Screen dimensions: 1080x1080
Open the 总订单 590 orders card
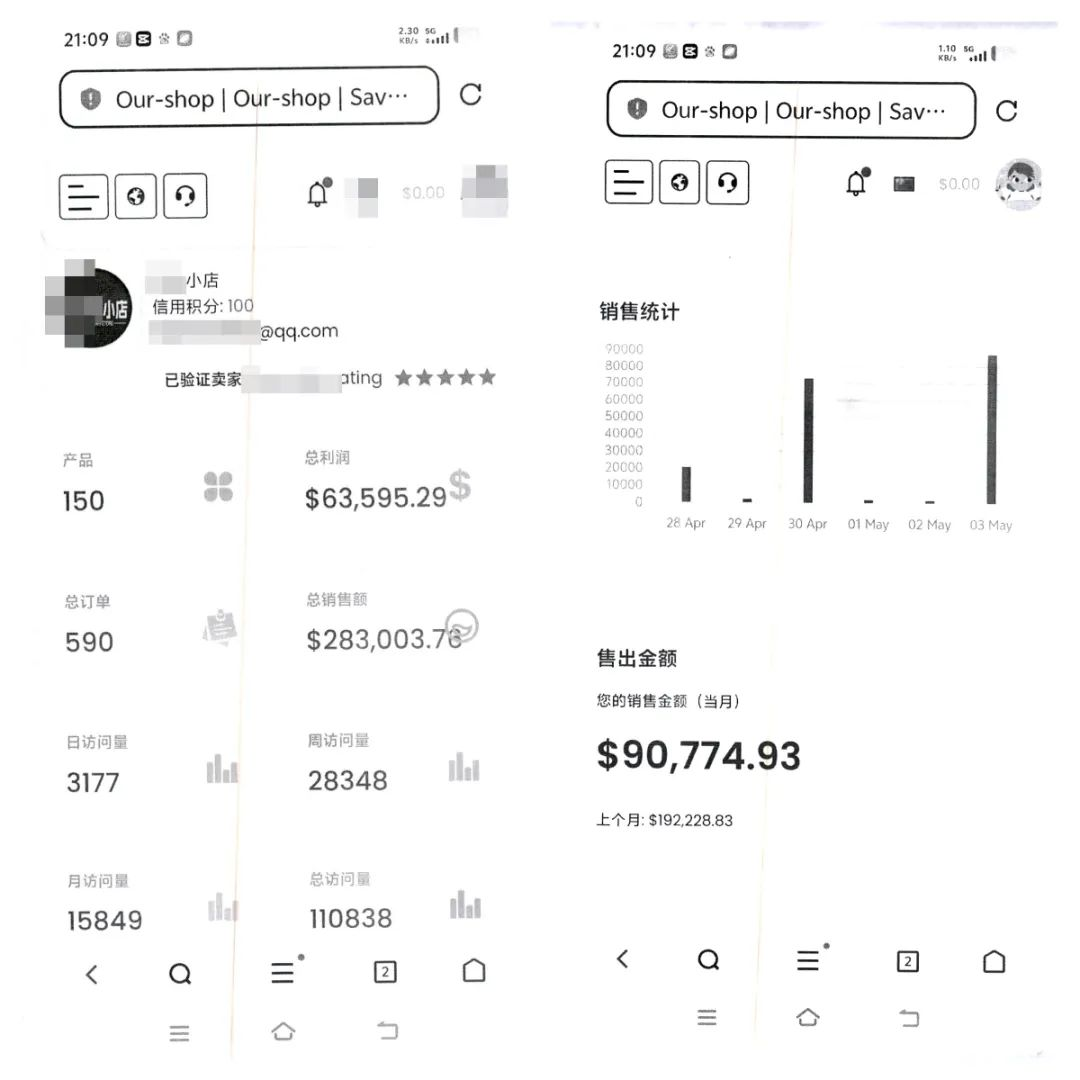(152, 625)
